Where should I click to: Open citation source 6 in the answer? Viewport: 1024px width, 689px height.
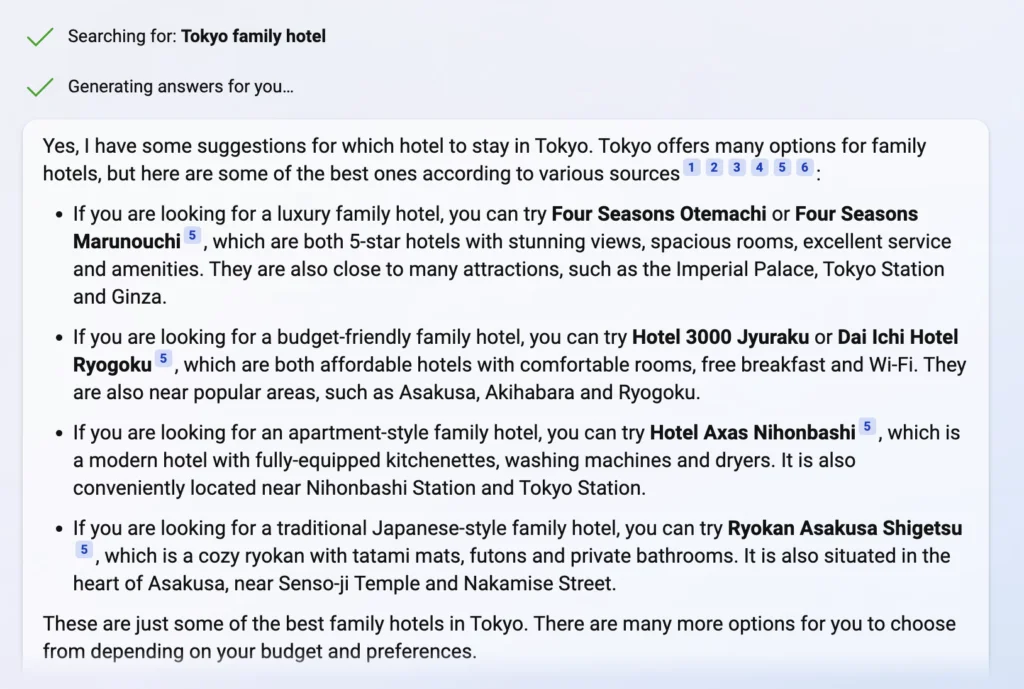804,168
